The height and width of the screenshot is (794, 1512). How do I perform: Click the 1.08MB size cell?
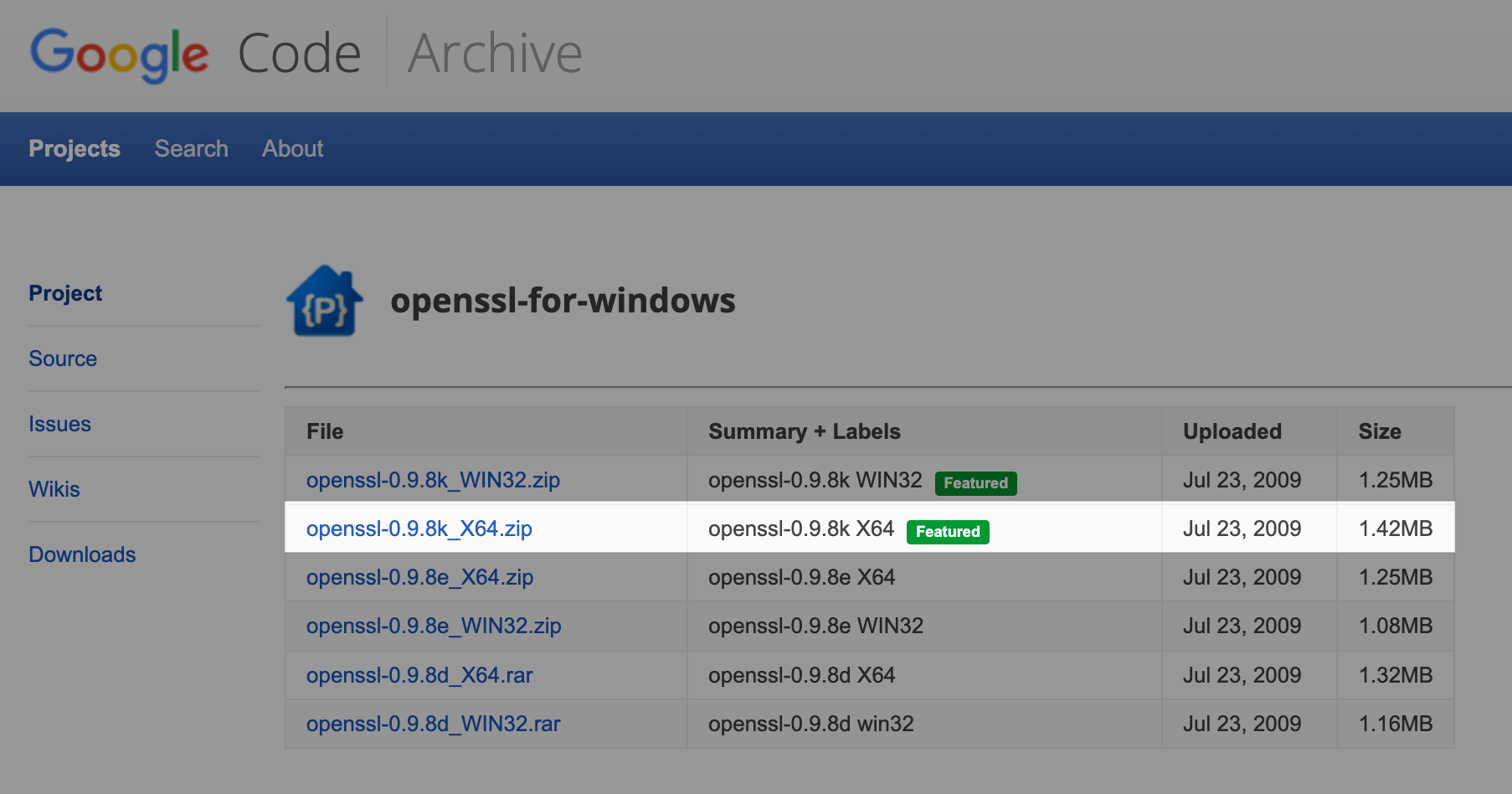coord(1396,626)
